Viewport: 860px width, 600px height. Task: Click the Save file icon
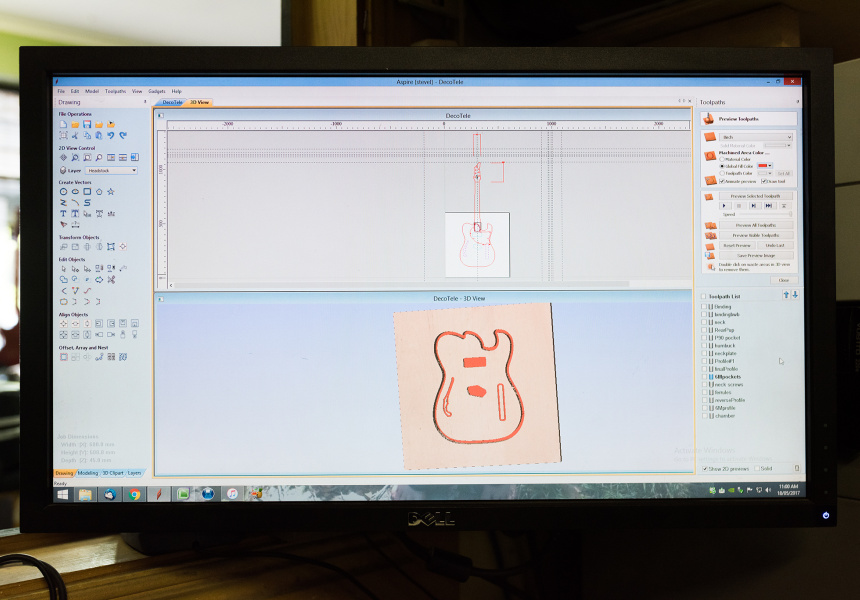coord(87,125)
